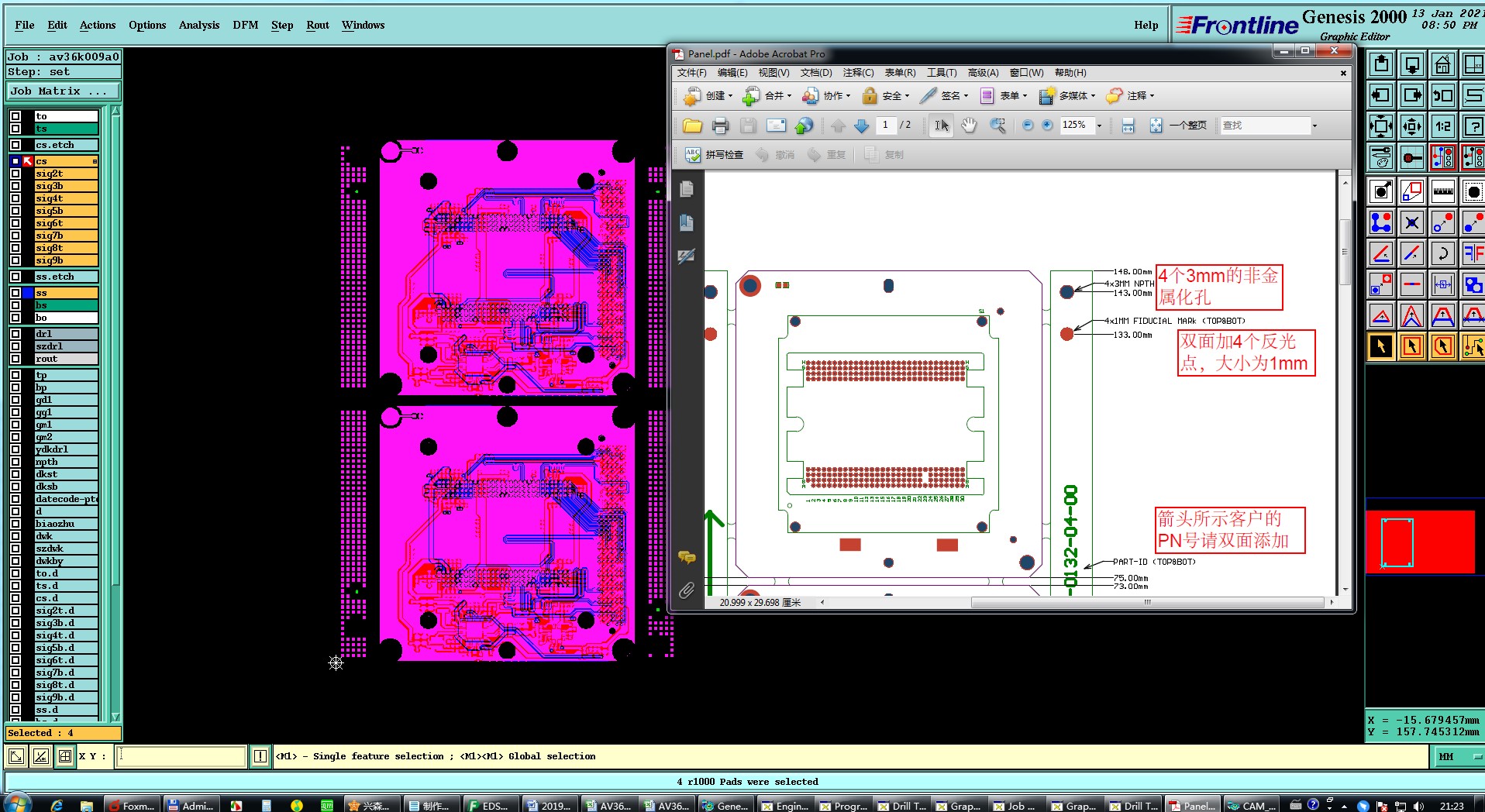Click the Acrobat print icon
This screenshot has height=812, width=1485.
720,126
